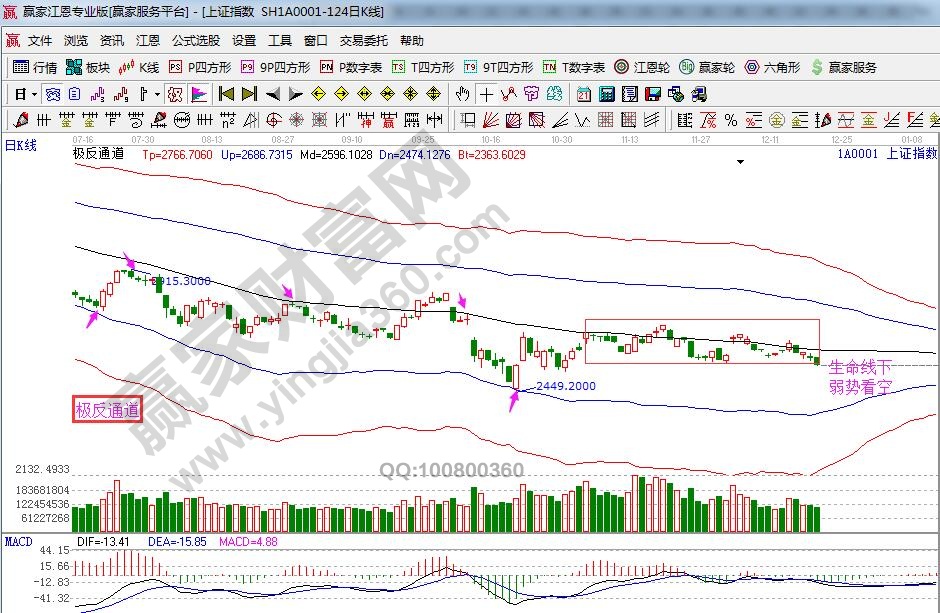Screen dimensions: 940x613
Task: Click the 日K线 period label
Action: pyautogui.click(x=21, y=146)
